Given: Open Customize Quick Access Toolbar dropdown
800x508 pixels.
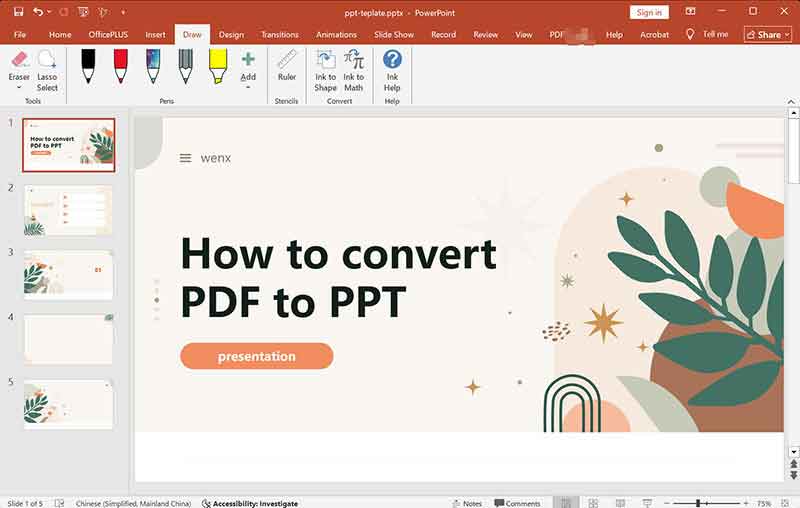Looking at the screenshot, I should click(123, 12).
